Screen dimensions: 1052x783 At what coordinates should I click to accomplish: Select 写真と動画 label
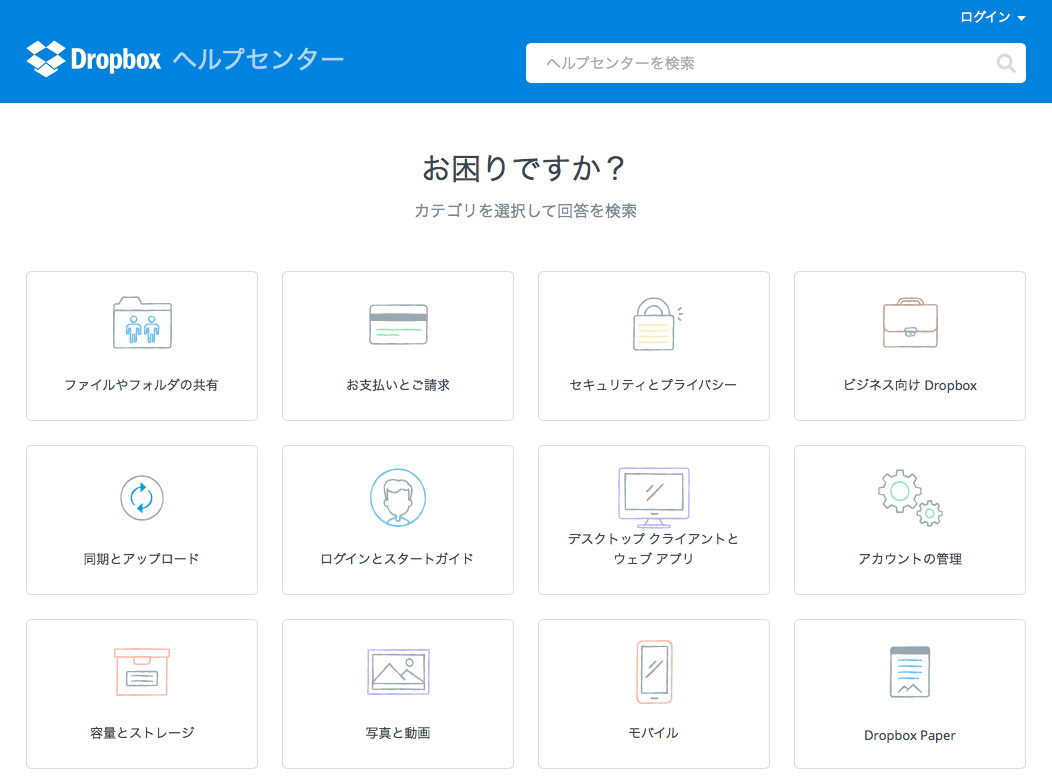pyautogui.click(x=398, y=733)
